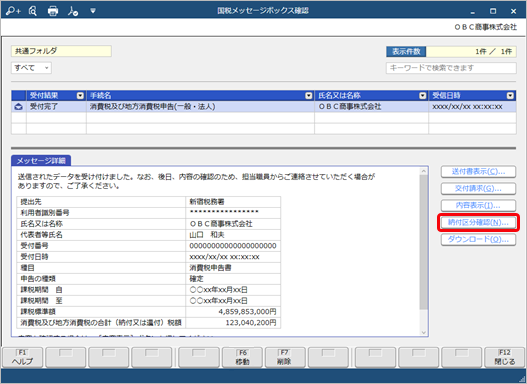Click the 送付書表示(C) button
Viewport: 527px width, 384px height.
click(478, 172)
